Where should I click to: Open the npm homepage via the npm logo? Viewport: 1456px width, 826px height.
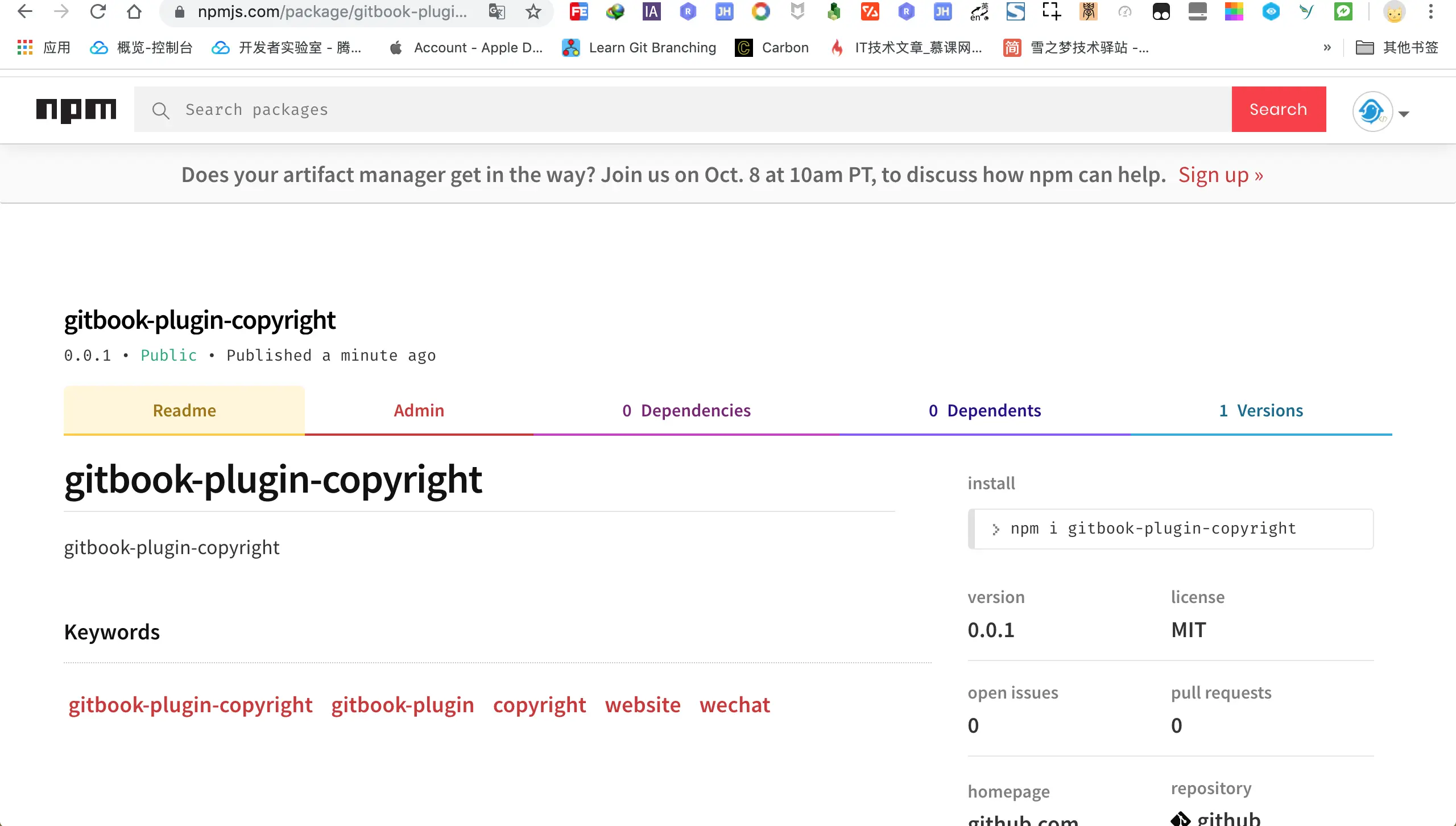point(76,110)
